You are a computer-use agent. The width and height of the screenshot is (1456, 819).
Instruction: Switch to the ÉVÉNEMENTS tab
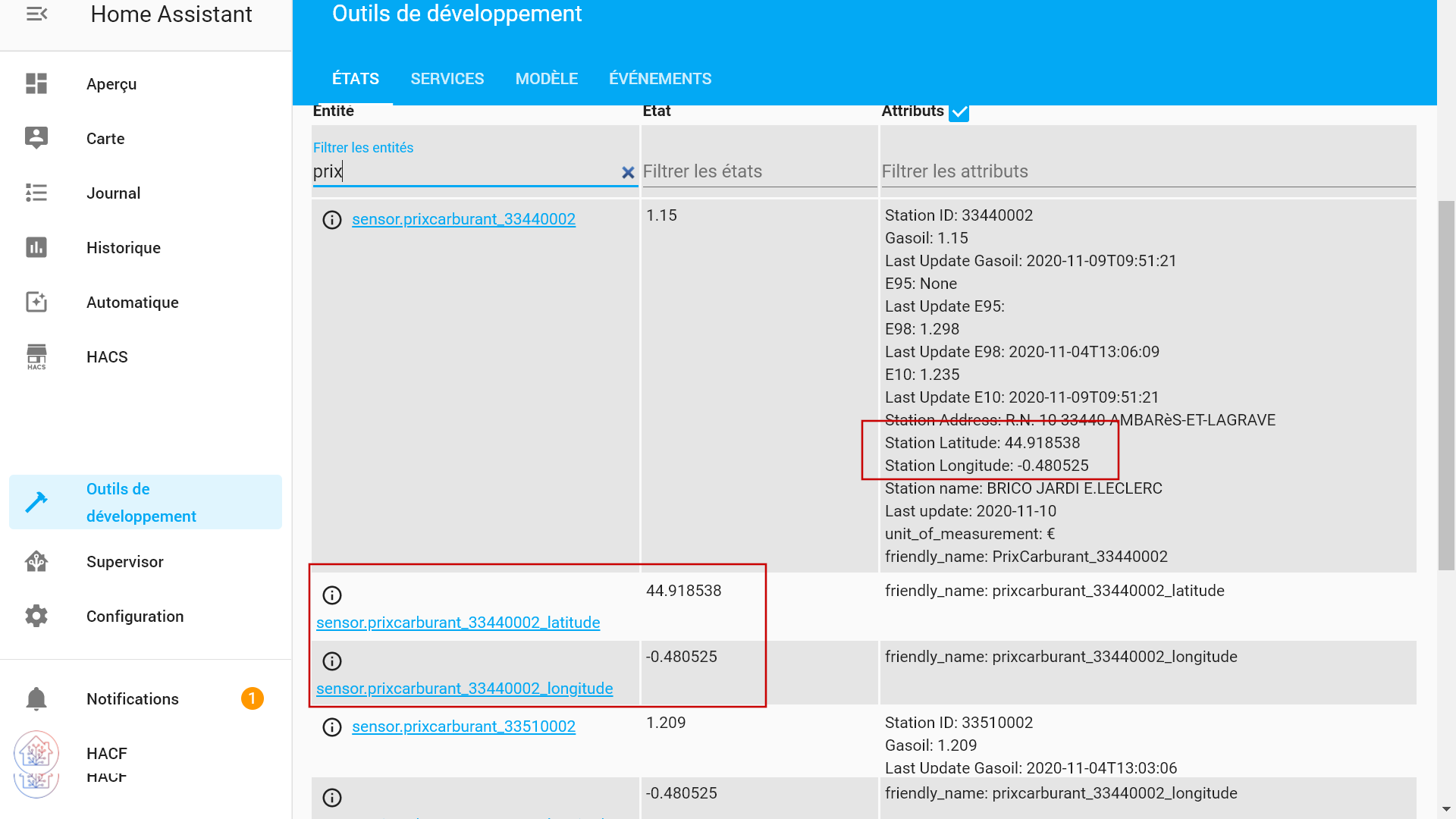pos(660,79)
